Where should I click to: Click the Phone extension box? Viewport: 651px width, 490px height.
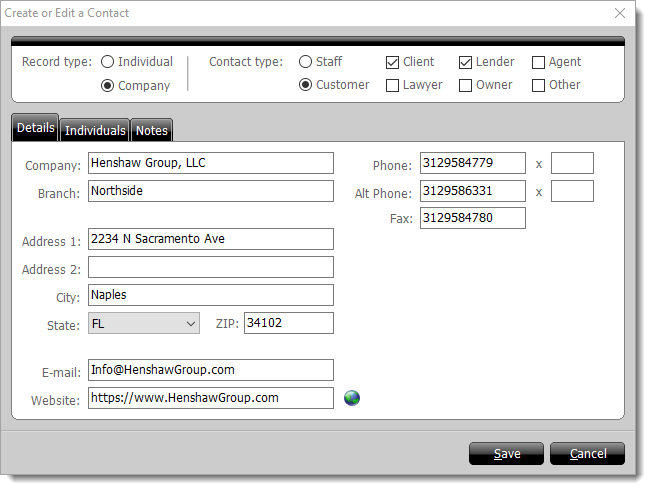(572, 163)
